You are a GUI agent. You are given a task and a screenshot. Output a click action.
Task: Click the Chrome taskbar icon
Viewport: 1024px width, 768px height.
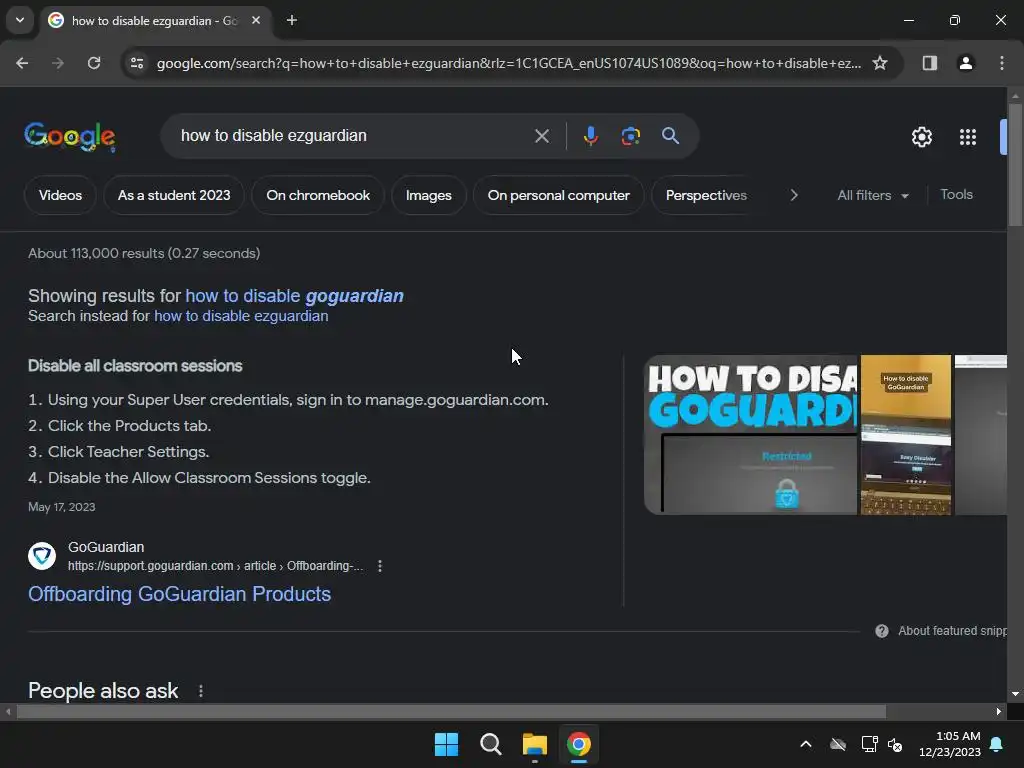[x=578, y=744]
